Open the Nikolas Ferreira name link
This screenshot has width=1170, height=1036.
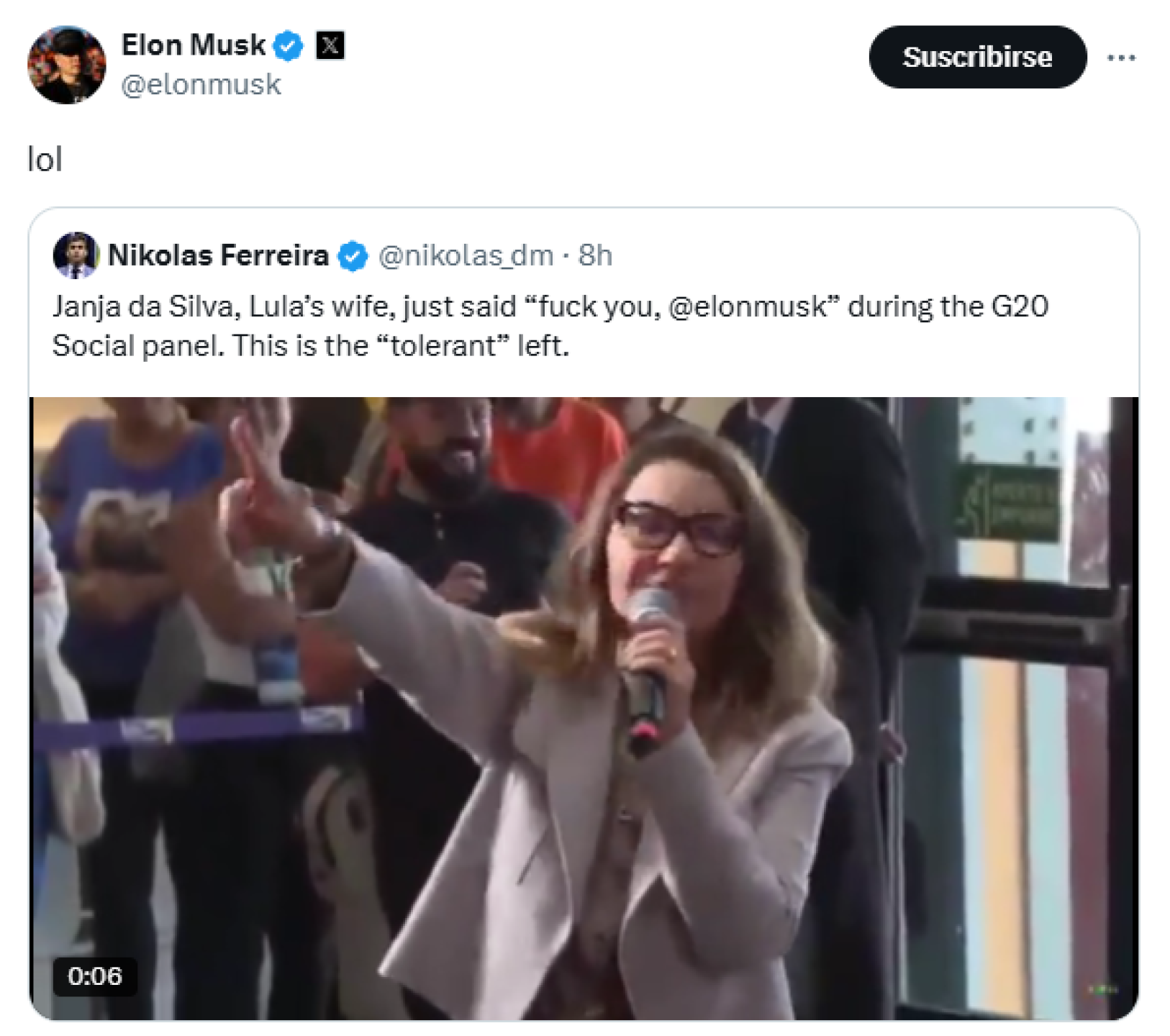[x=218, y=255]
